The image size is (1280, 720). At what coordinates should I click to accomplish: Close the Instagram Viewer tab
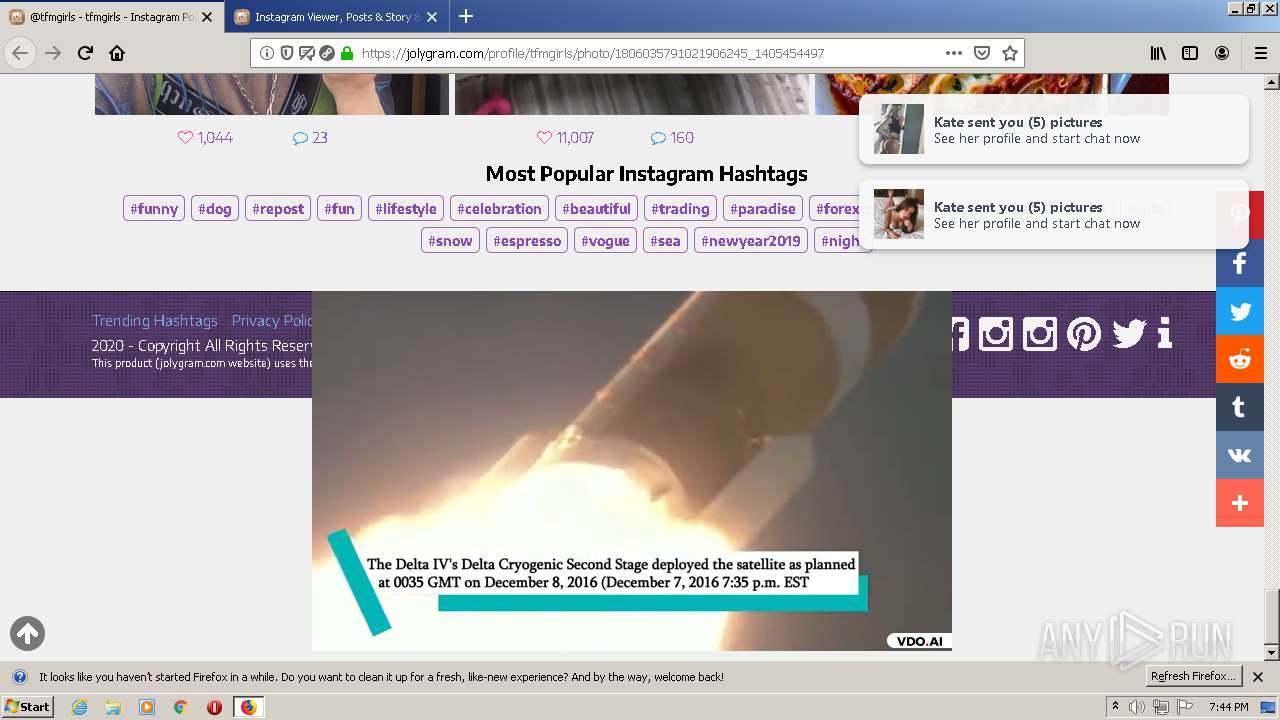tap(432, 17)
